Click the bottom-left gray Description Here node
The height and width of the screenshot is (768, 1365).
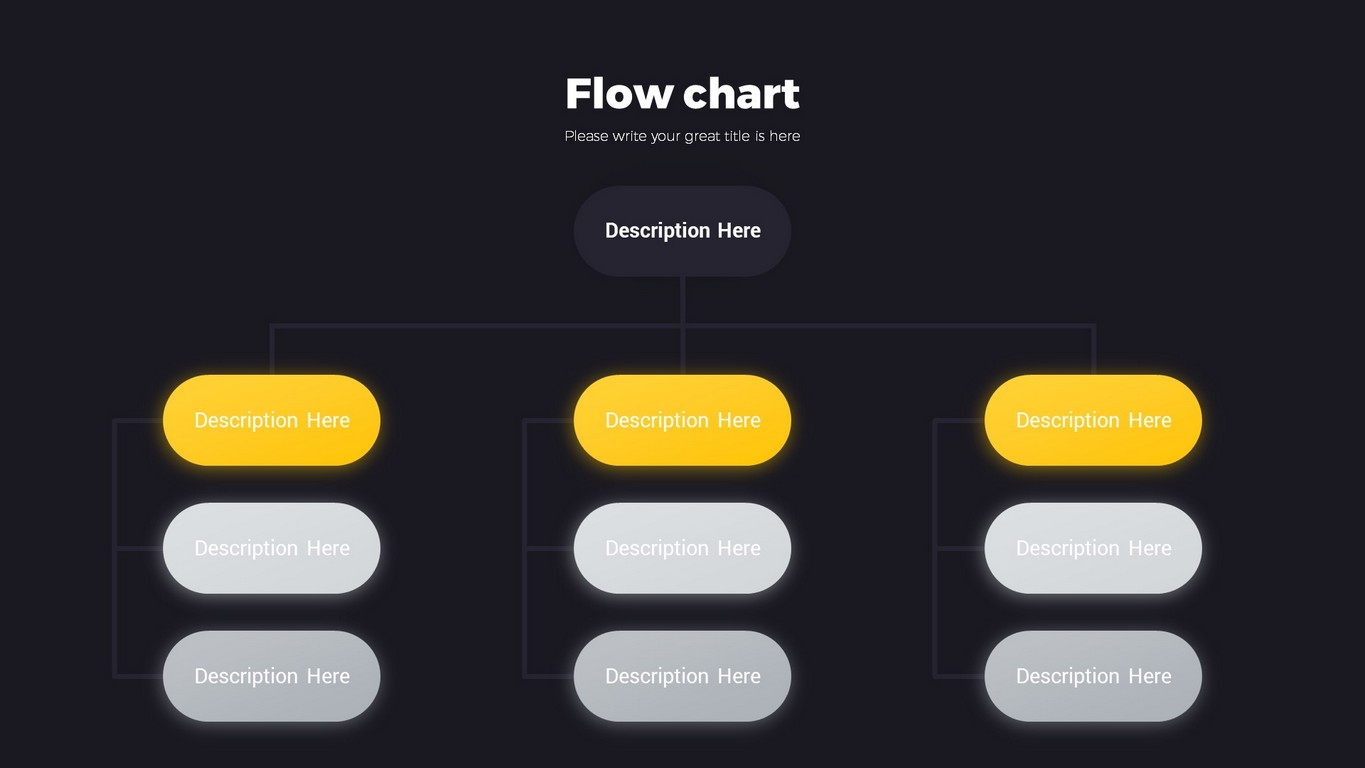tap(271, 676)
